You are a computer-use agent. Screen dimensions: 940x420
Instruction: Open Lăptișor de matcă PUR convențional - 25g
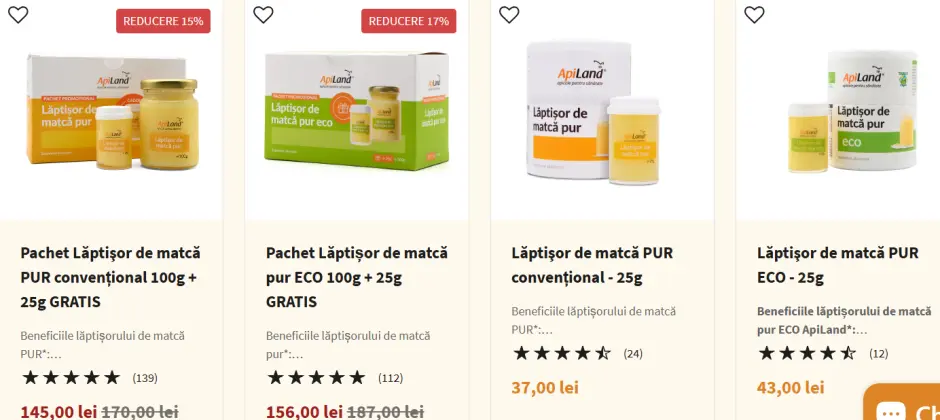point(592,265)
